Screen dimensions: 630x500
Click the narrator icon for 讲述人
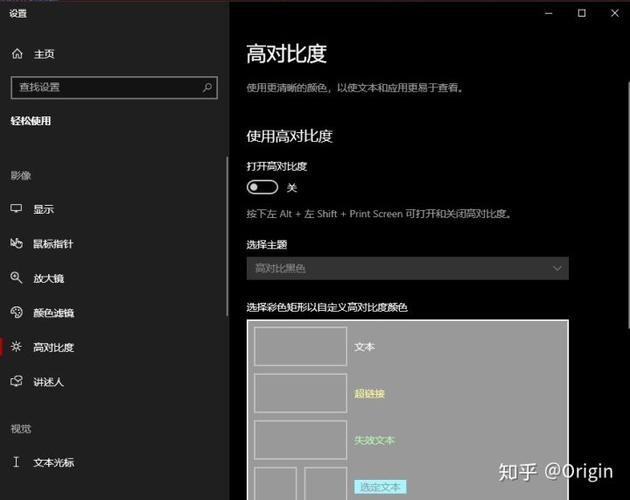16,381
